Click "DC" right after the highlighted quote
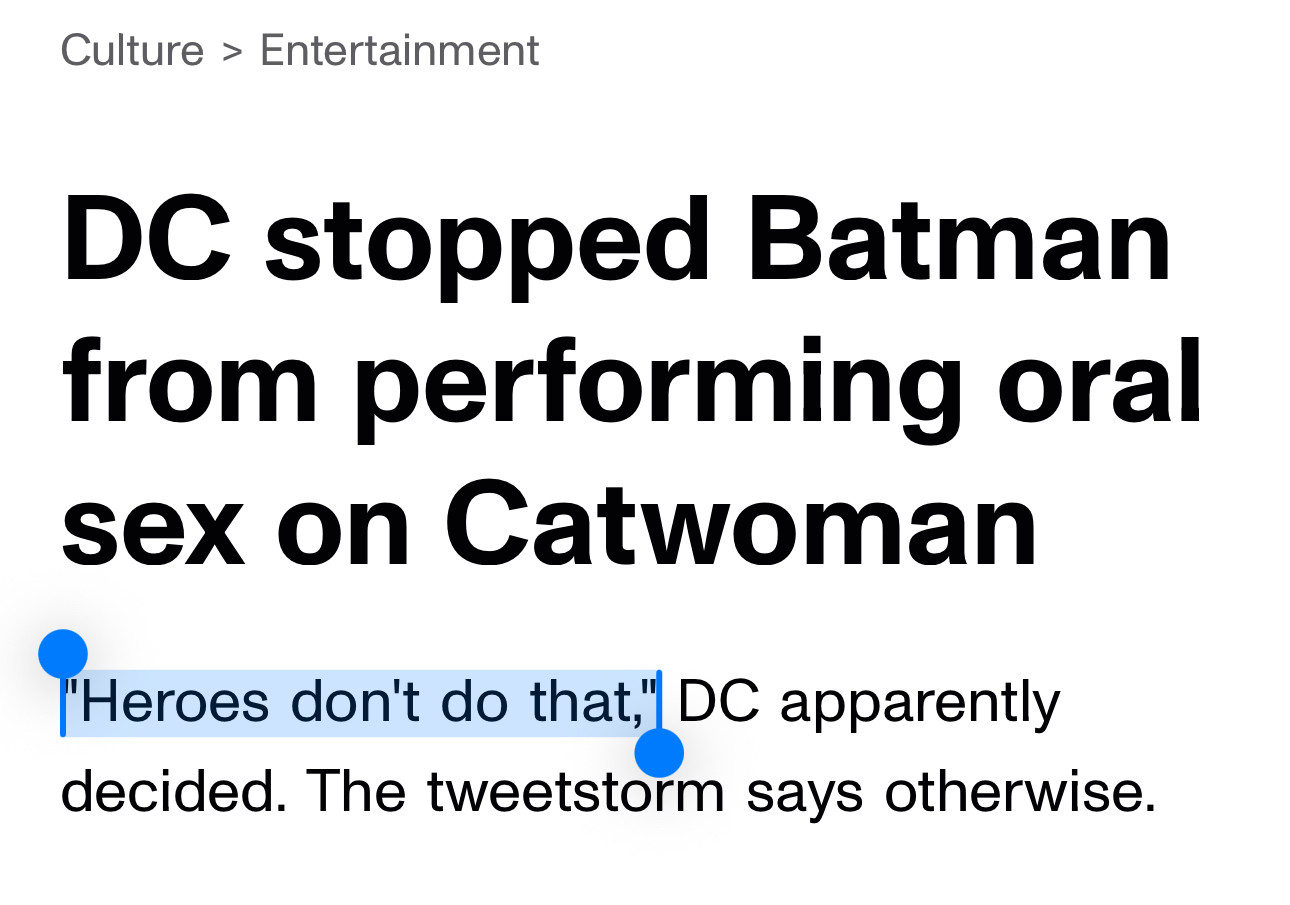1290x905 pixels. 720,702
